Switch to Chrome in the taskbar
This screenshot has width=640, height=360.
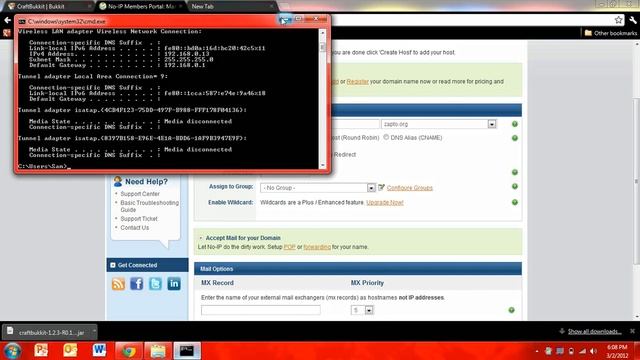click(129, 351)
